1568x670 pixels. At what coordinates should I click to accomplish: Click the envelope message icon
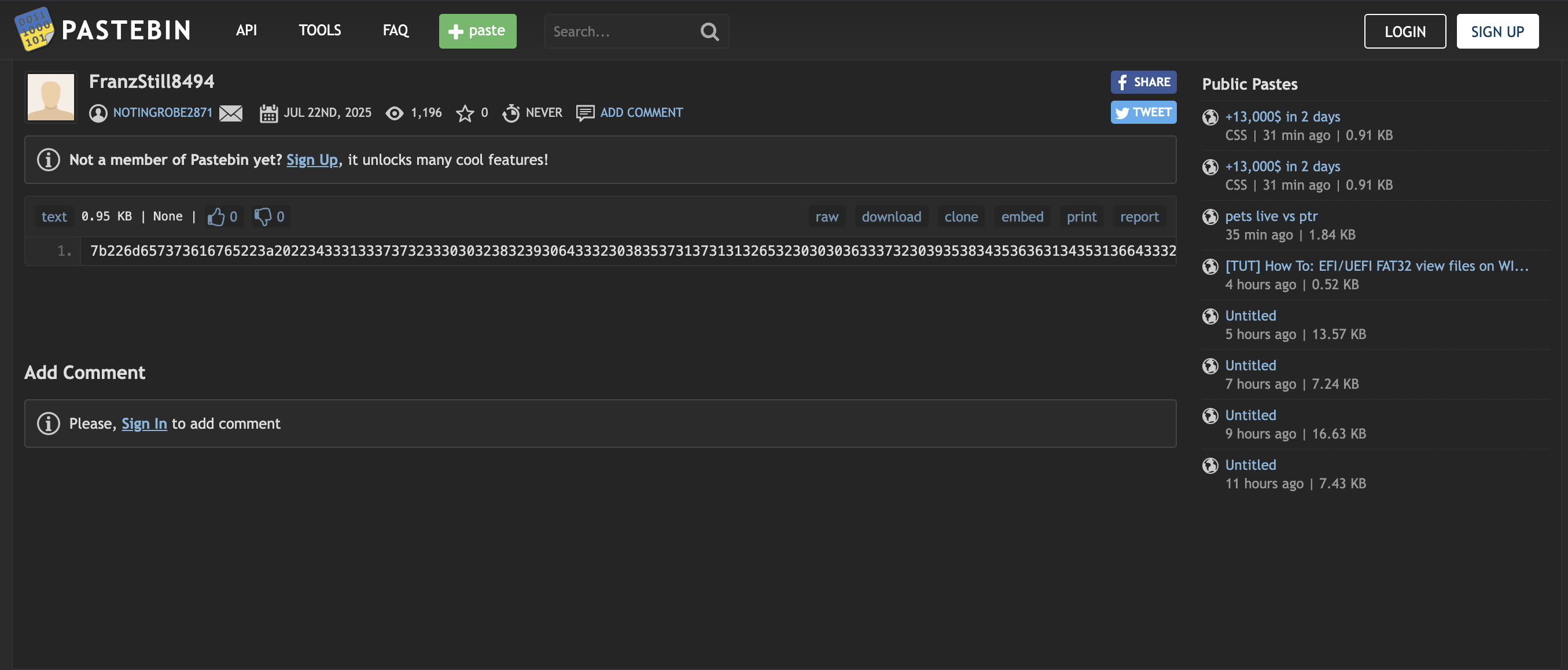click(231, 113)
